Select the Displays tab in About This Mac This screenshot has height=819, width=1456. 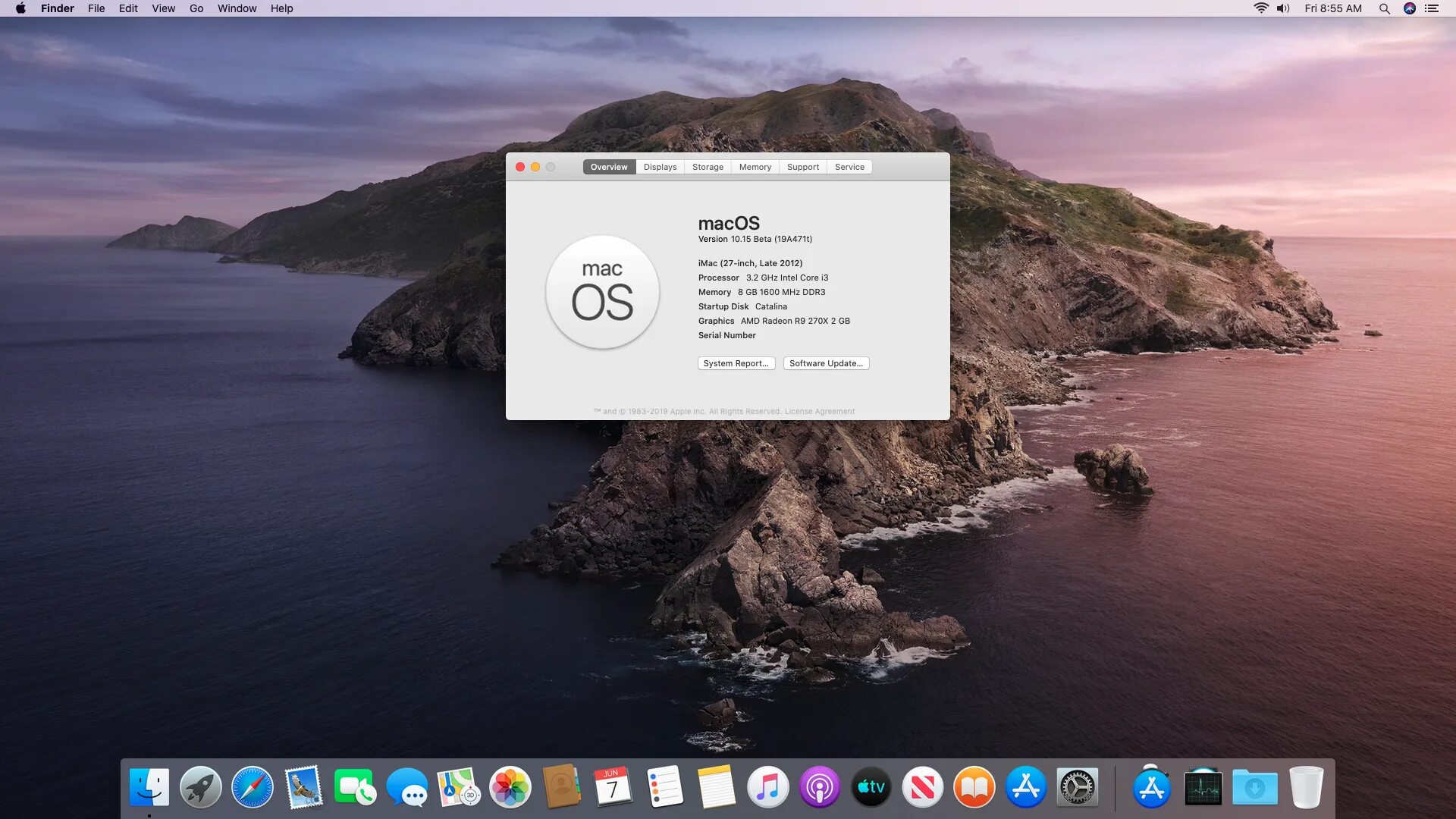click(x=659, y=167)
